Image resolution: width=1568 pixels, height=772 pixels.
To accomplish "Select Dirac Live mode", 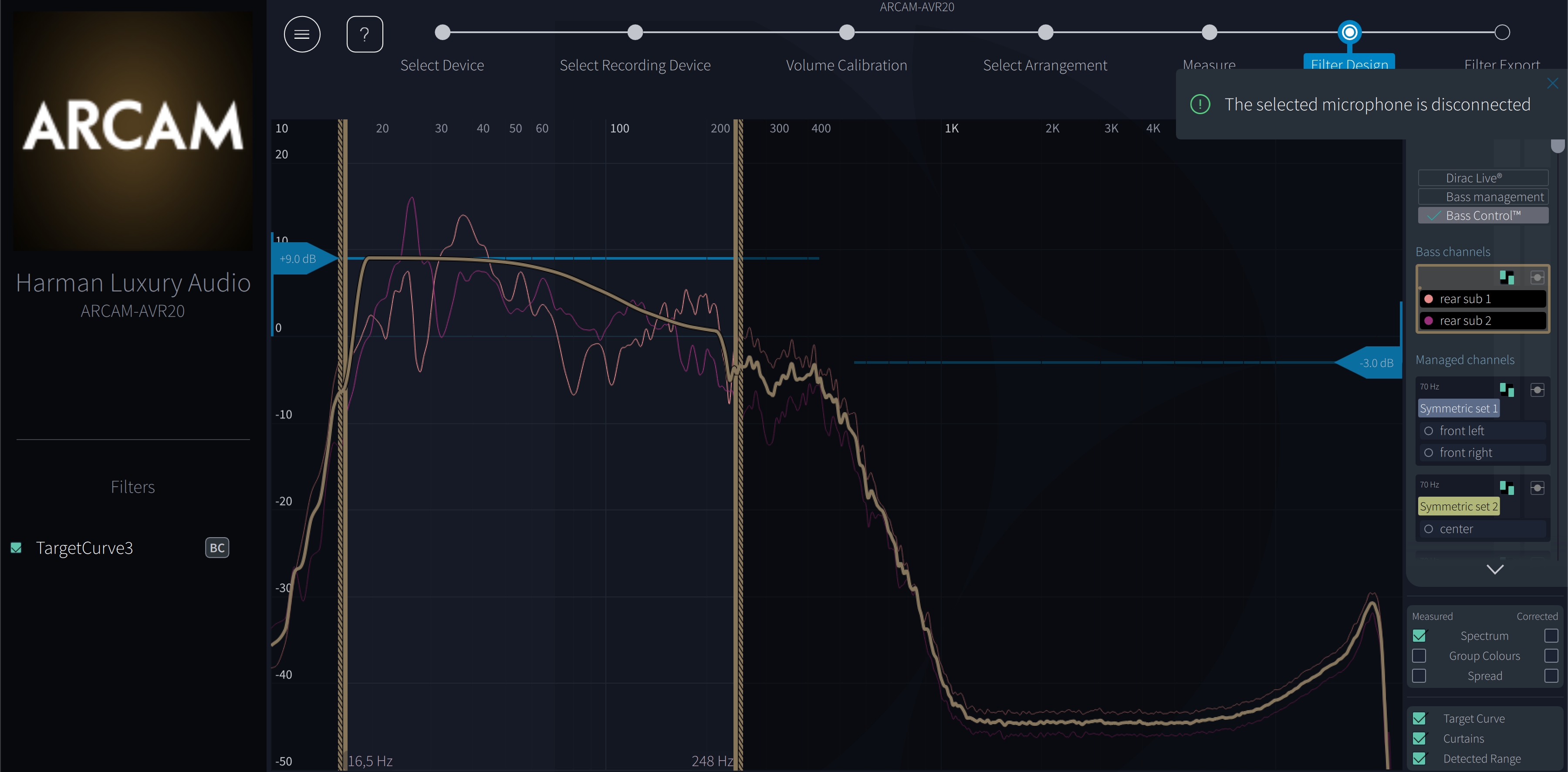I will pos(1483,178).
